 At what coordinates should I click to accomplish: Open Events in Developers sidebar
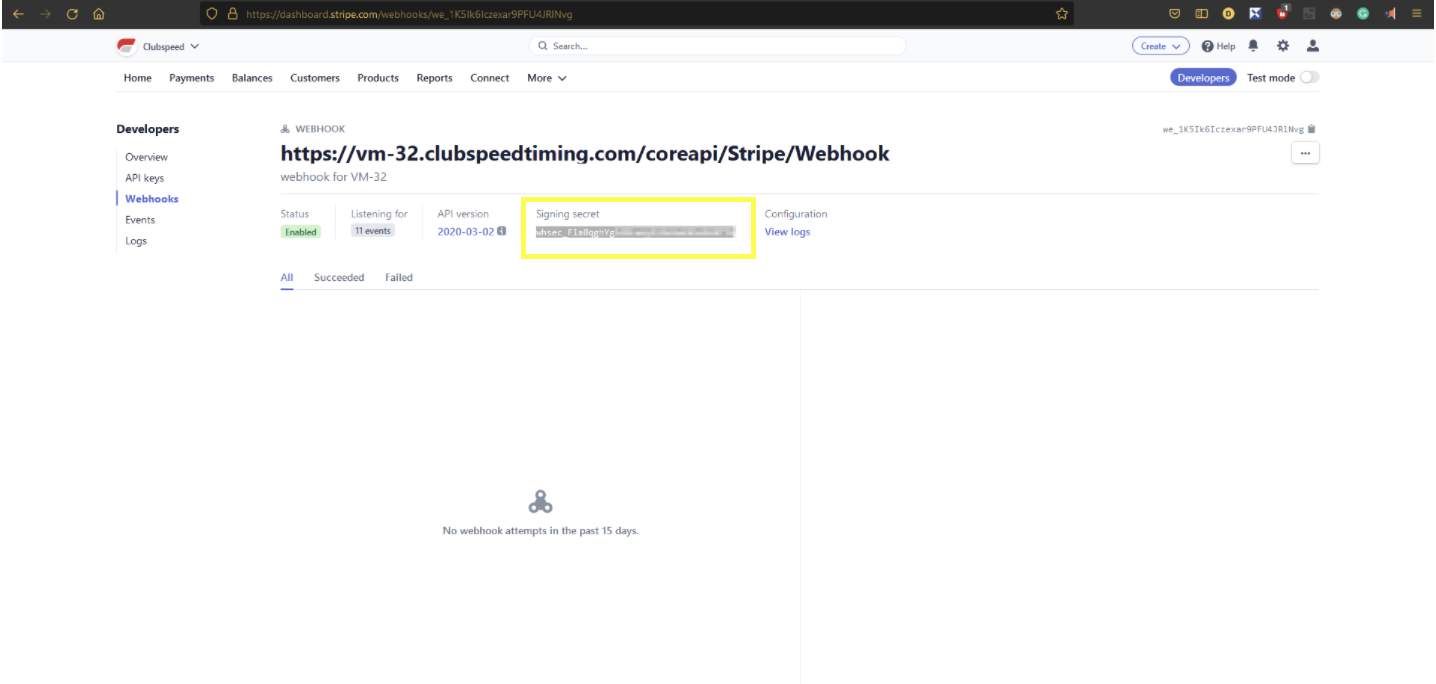tap(140, 220)
